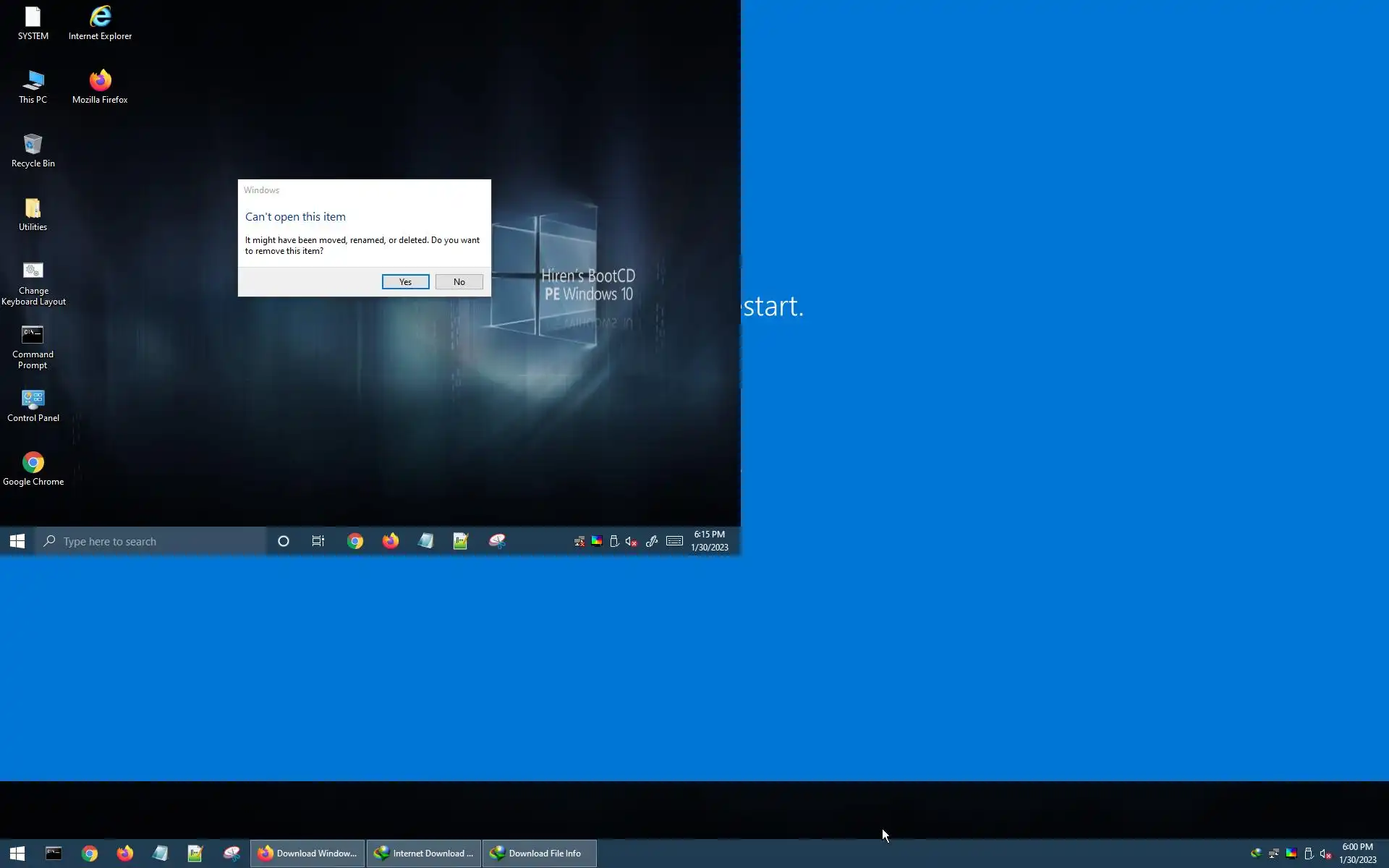Click the rainbow display color icon in the bottom tray

(1291, 854)
